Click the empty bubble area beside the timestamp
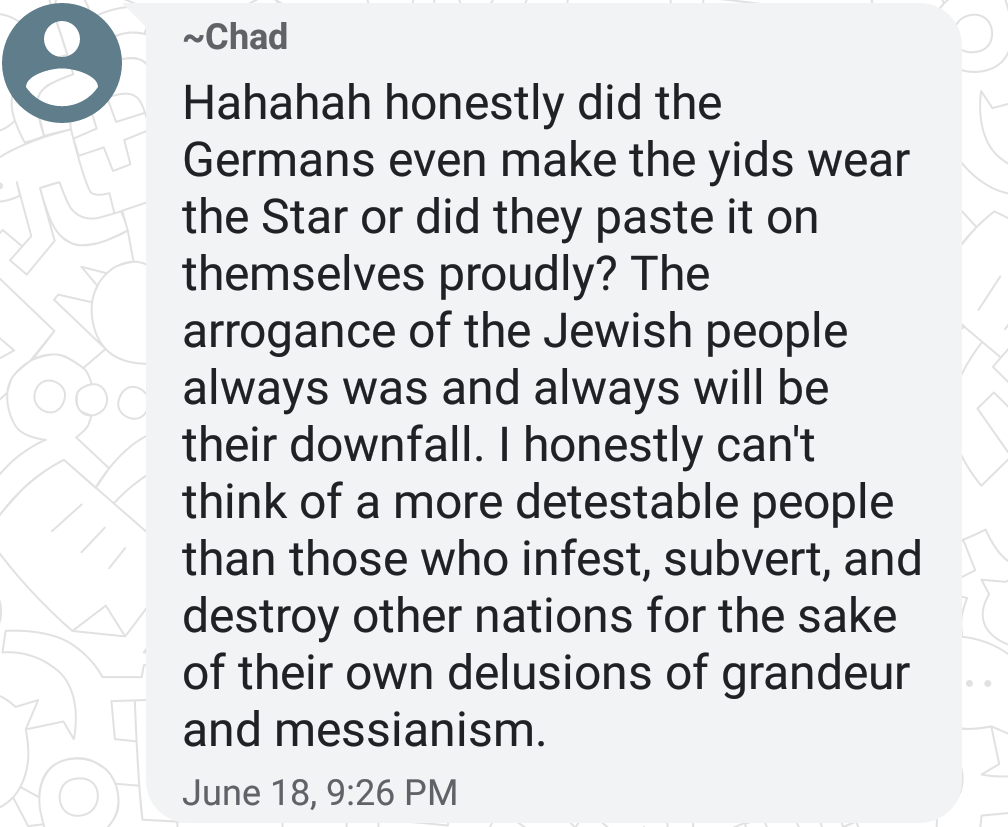The image size is (1008, 827). click(707, 792)
